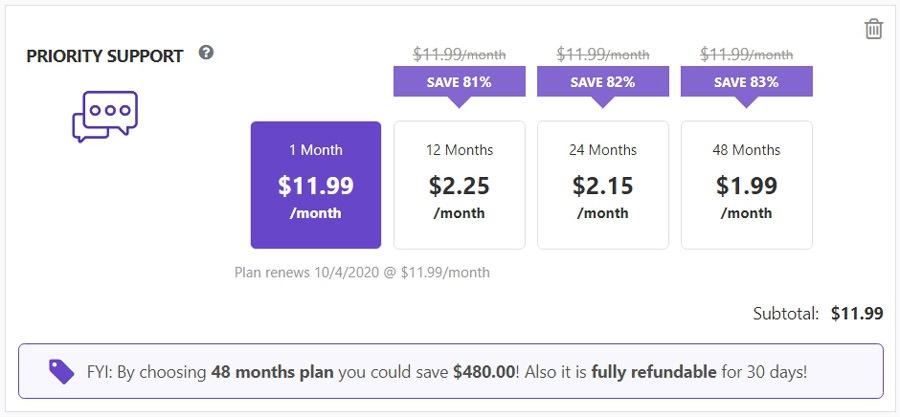
Task: Click the SAVE 82% banner
Action: (x=603, y=82)
